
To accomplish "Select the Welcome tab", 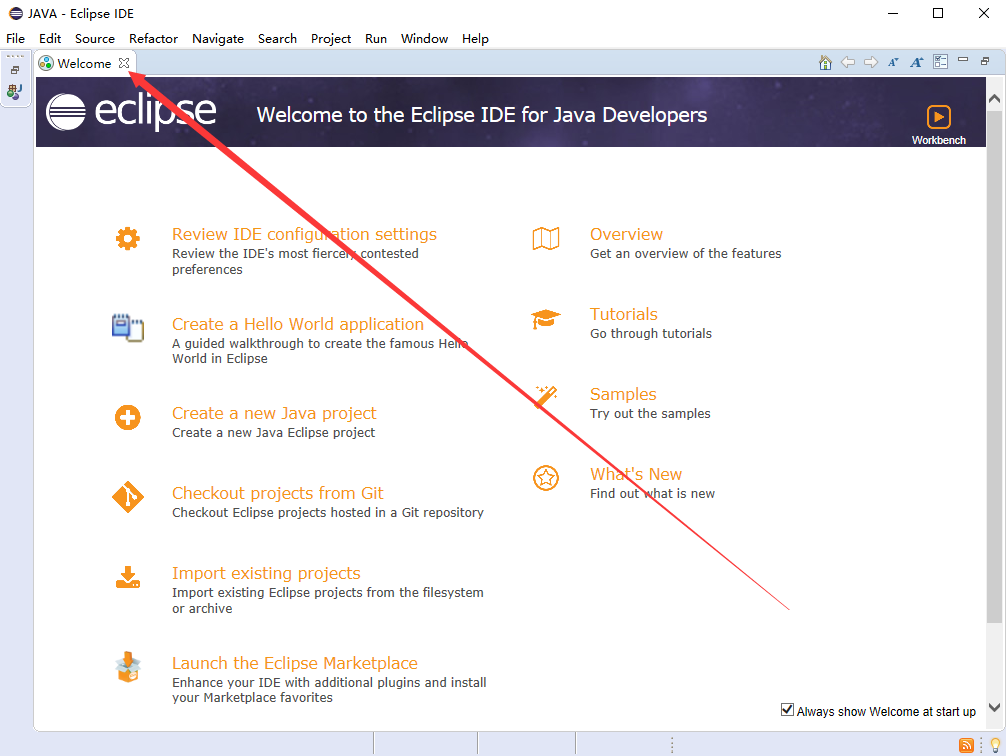I will tap(84, 63).
